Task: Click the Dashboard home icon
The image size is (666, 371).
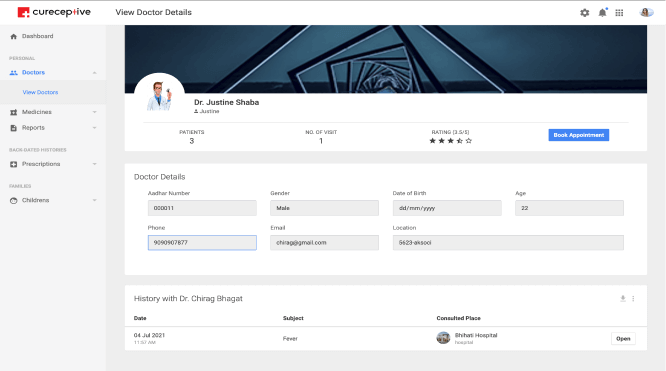Action: click(x=14, y=37)
